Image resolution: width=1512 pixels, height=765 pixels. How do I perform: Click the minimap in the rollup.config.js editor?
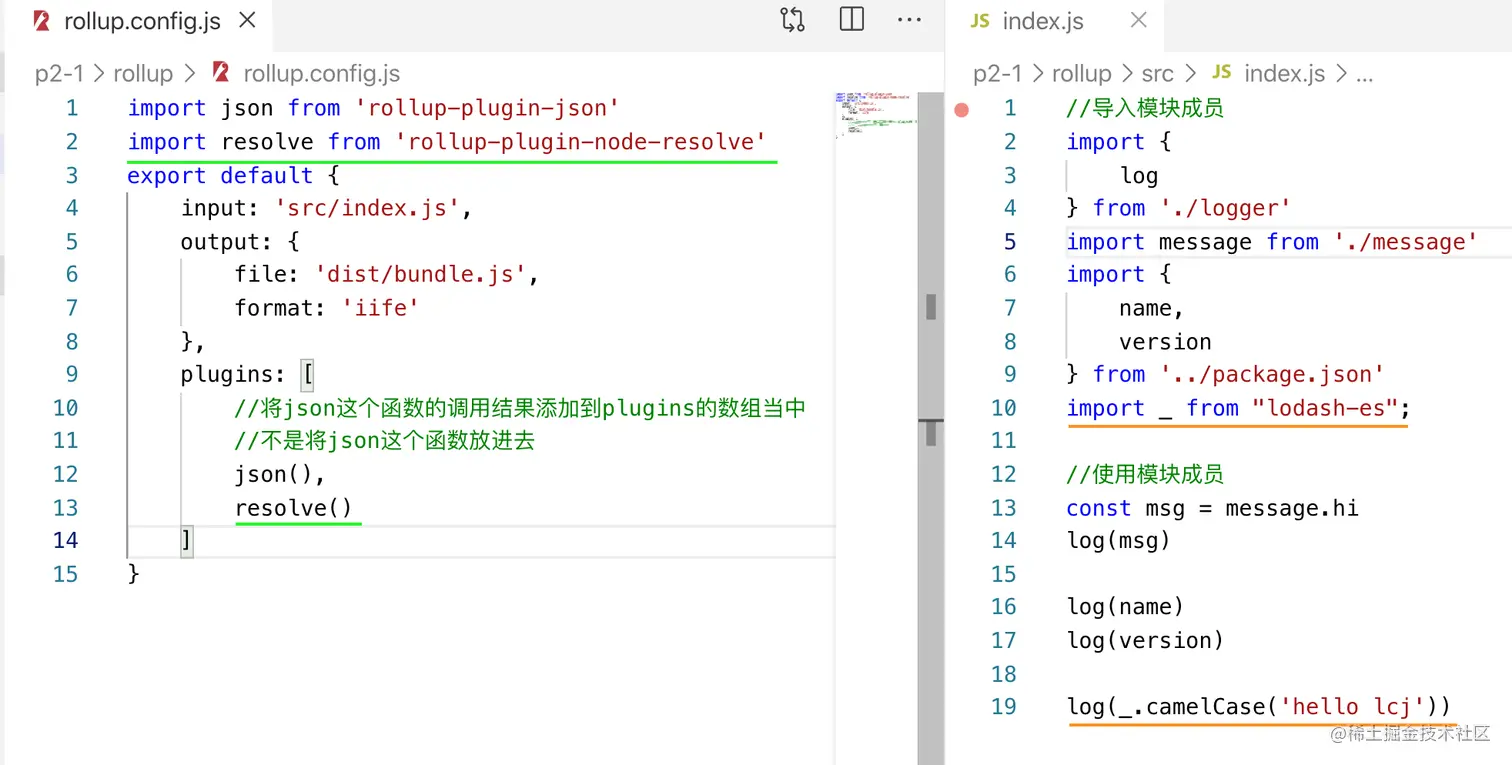click(875, 116)
